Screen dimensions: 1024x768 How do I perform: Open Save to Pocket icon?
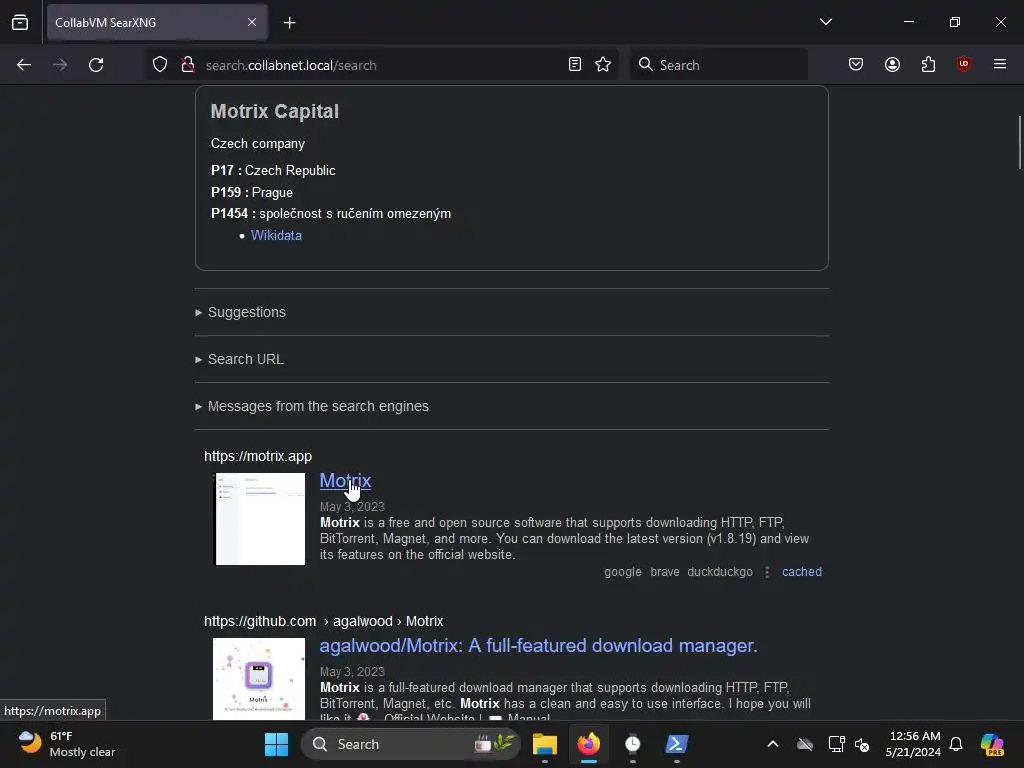tap(856, 64)
